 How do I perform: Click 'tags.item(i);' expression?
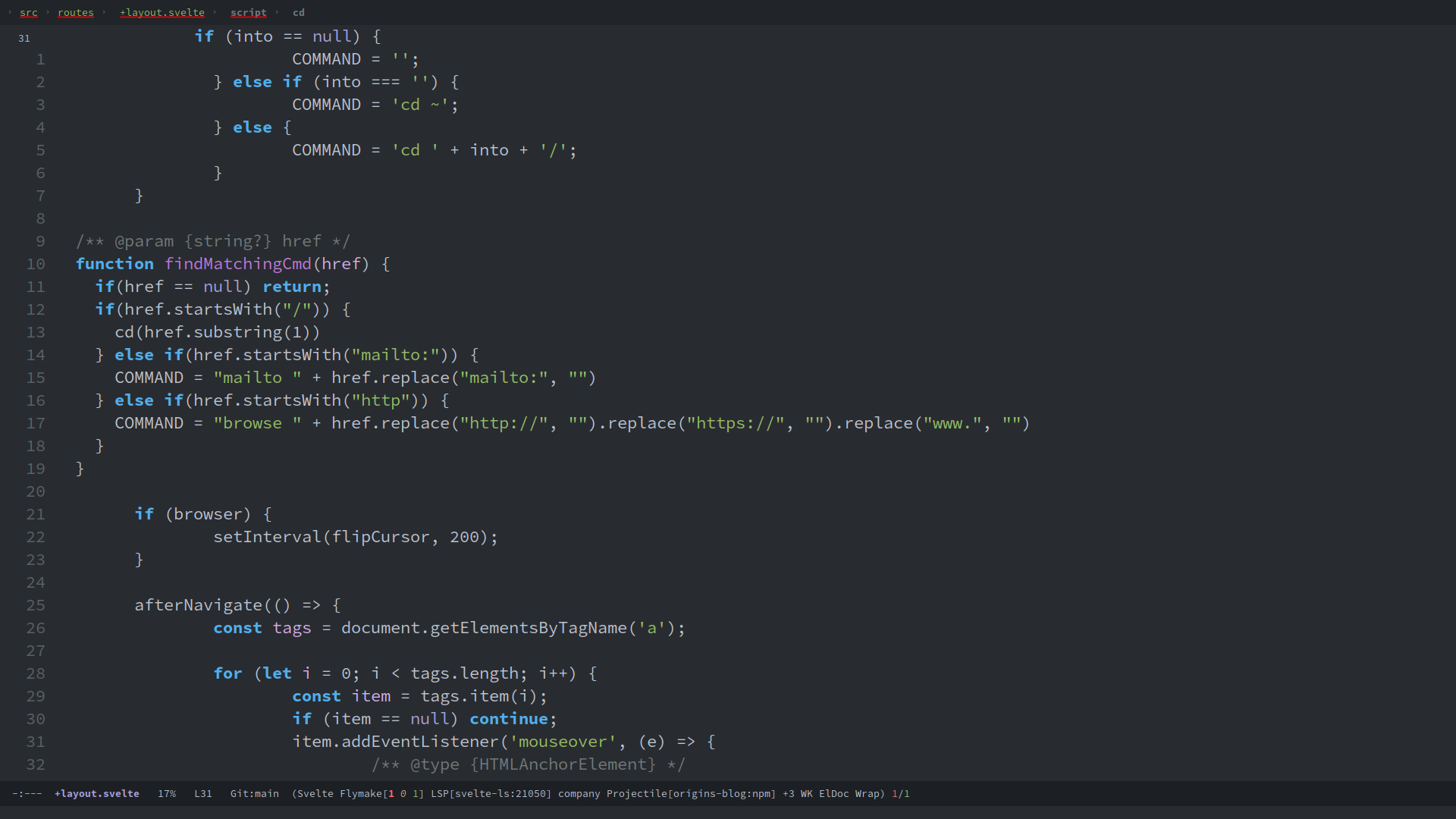point(484,696)
